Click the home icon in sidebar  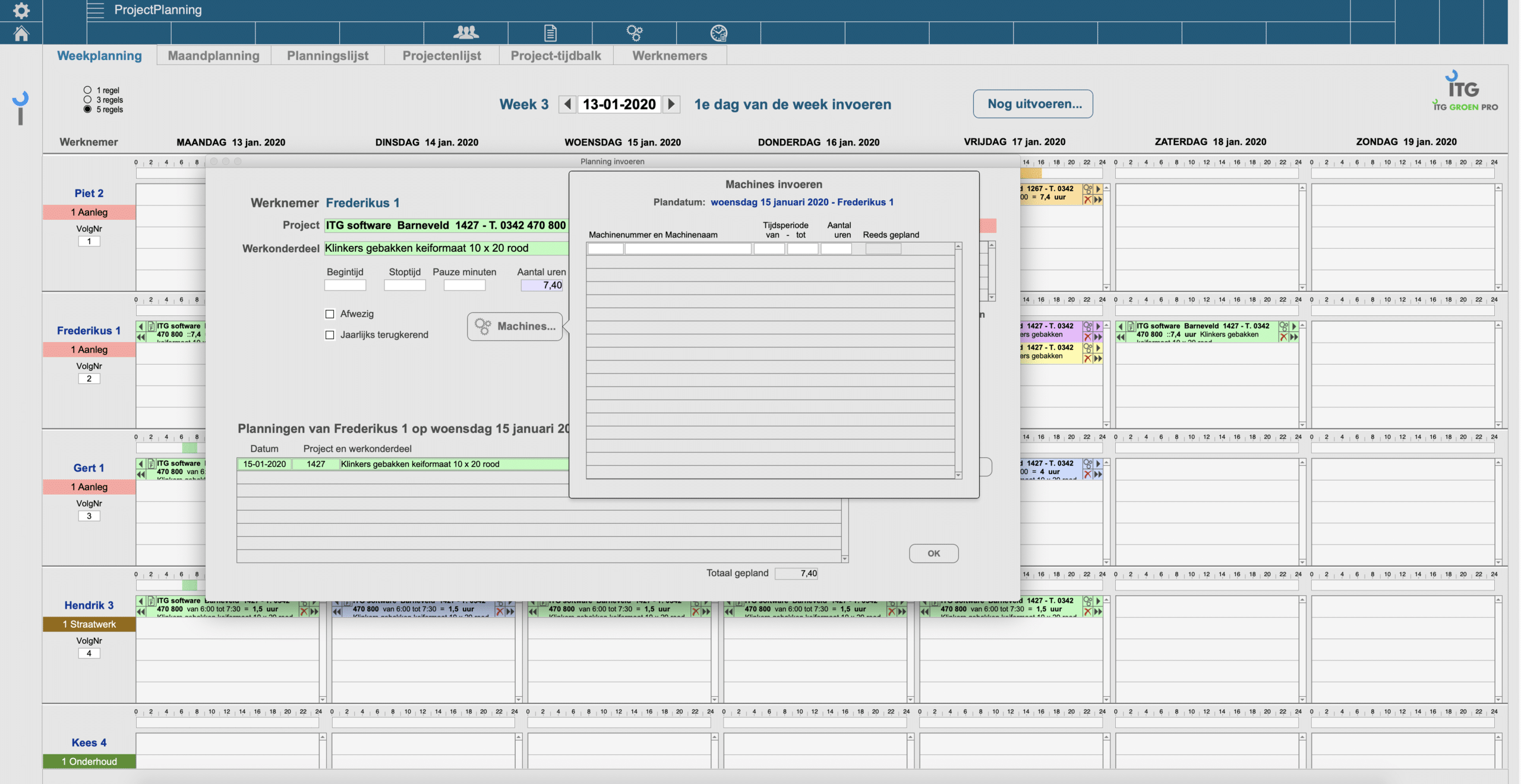(x=21, y=33)
